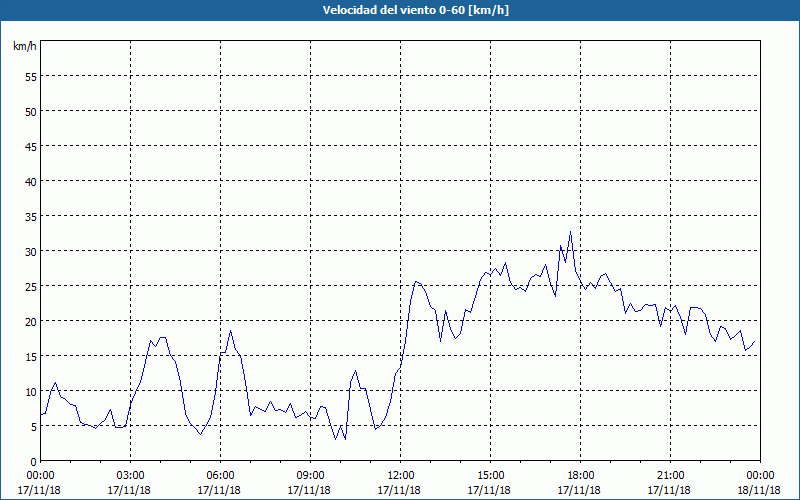Click the 'km/h' unit label
This screenshot has width=800, height=500.
point(24,46)
